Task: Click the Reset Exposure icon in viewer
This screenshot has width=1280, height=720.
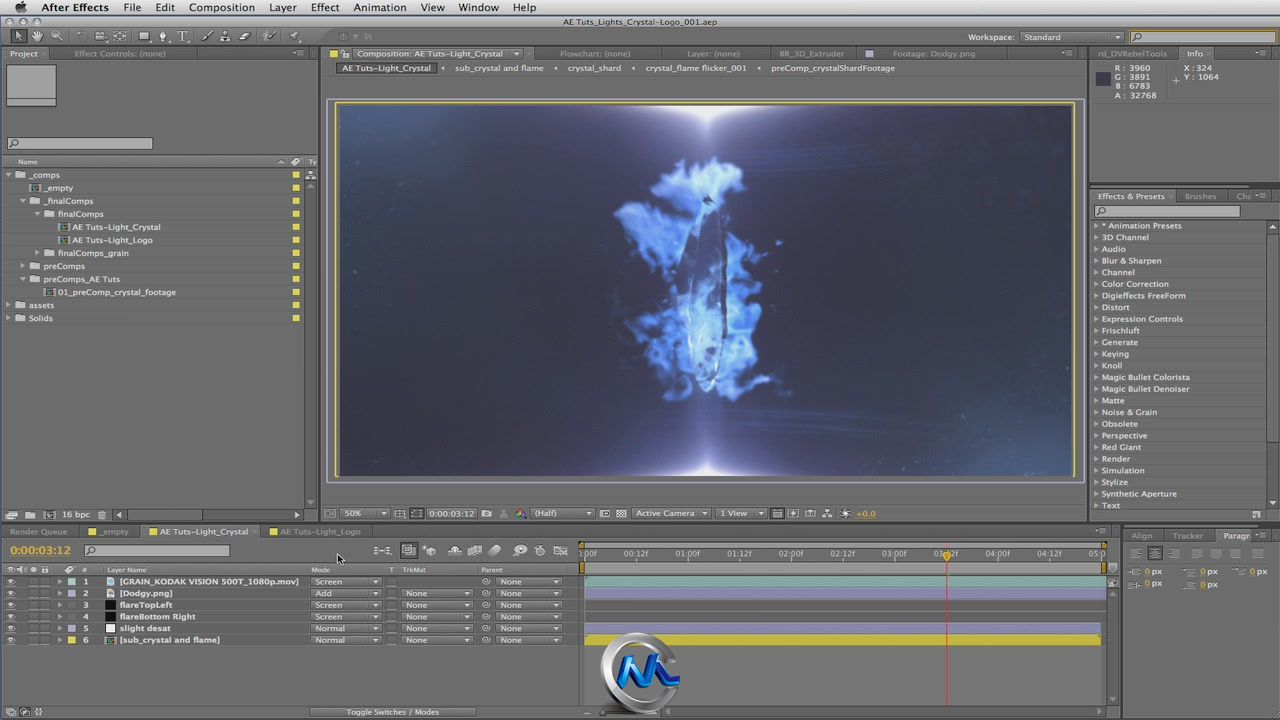Action: [x=845, y=513]
